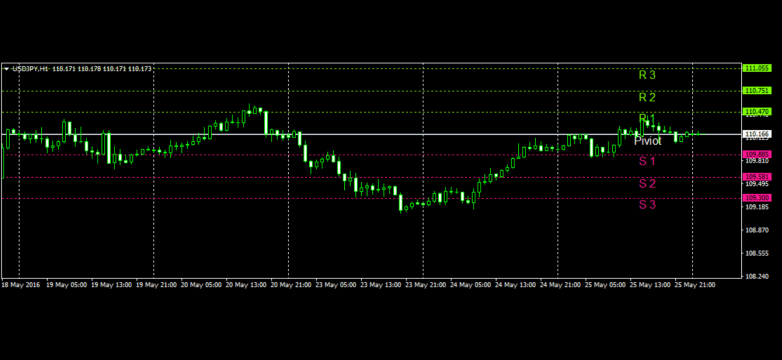Click 109.495 on the price scale
Image resolution: width=782 pixels, height=360 pixels.
(757, 184)
